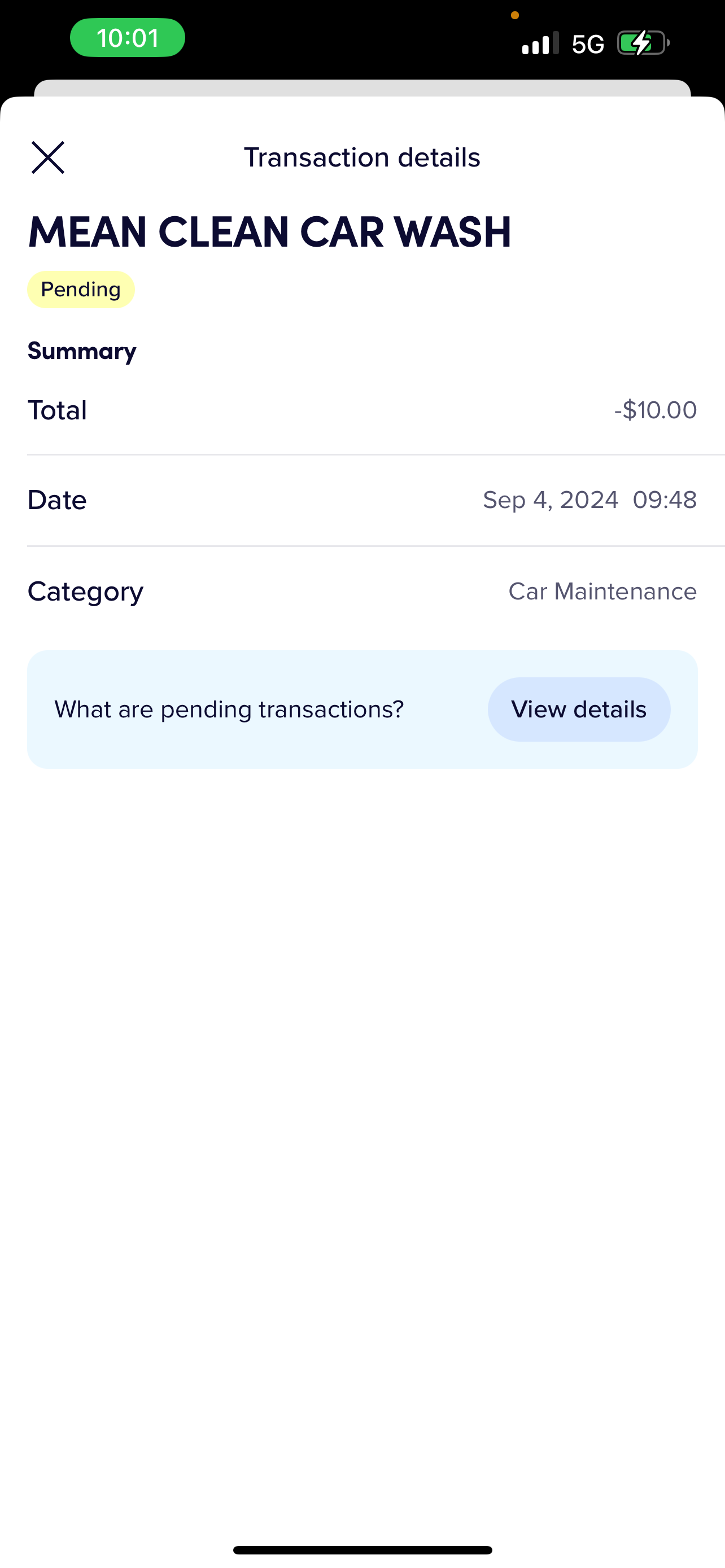Click the 'What are pending transactions?' text

pos(229,709)
